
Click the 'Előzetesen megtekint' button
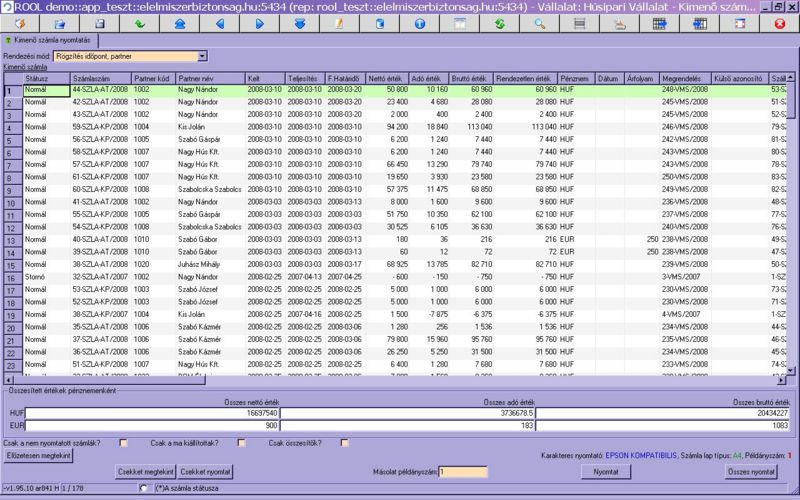pyautogui.click(x=39, y=456)
